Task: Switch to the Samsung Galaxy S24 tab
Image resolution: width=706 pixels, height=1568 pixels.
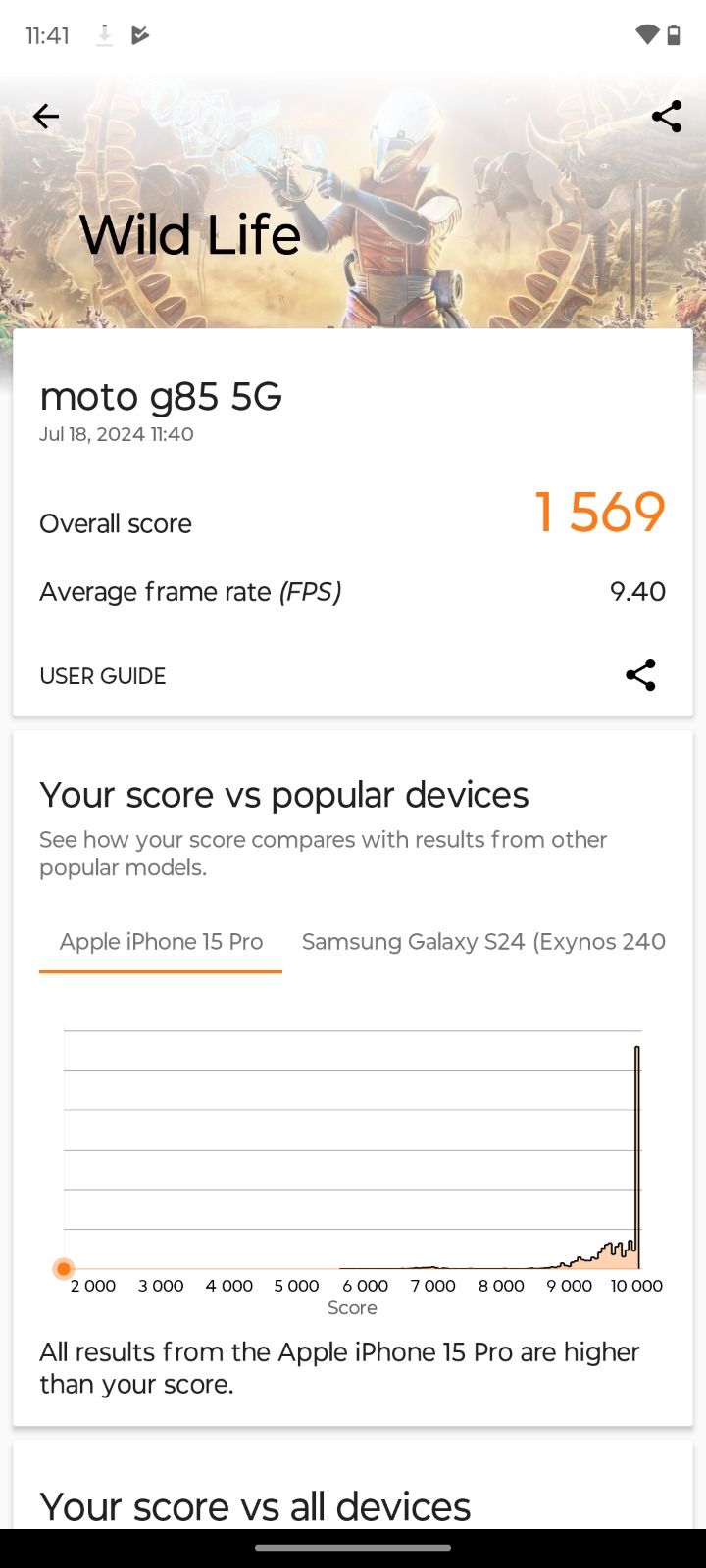Action: [x=483, y=942]
